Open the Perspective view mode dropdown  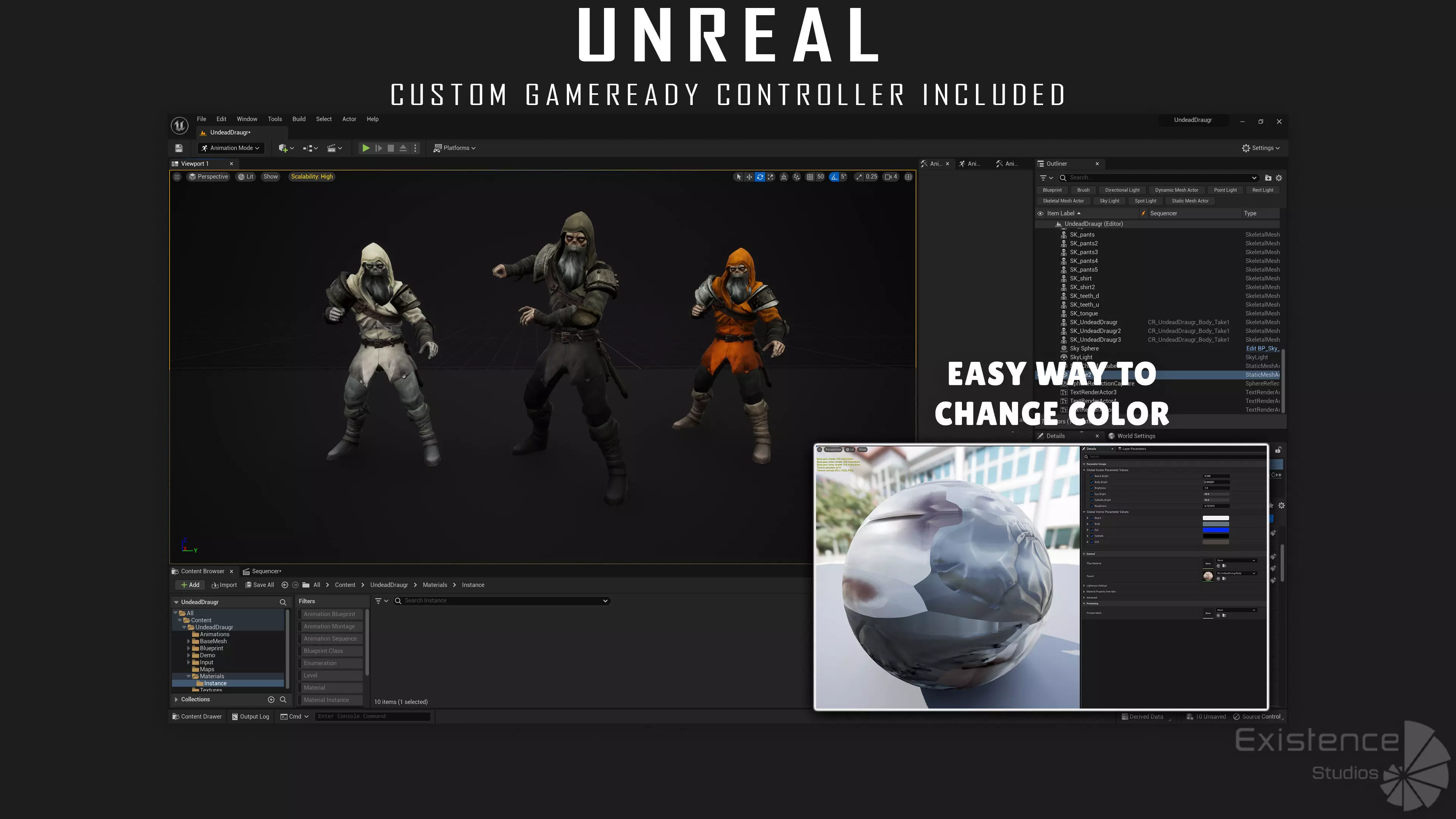coord(209,177)
